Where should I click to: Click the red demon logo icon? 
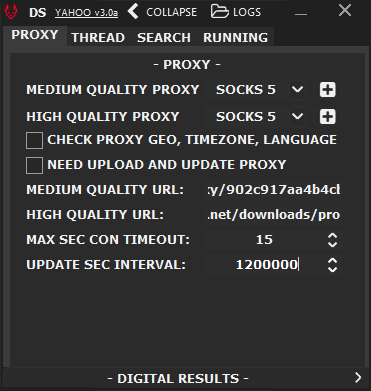[x=11, y=12]
